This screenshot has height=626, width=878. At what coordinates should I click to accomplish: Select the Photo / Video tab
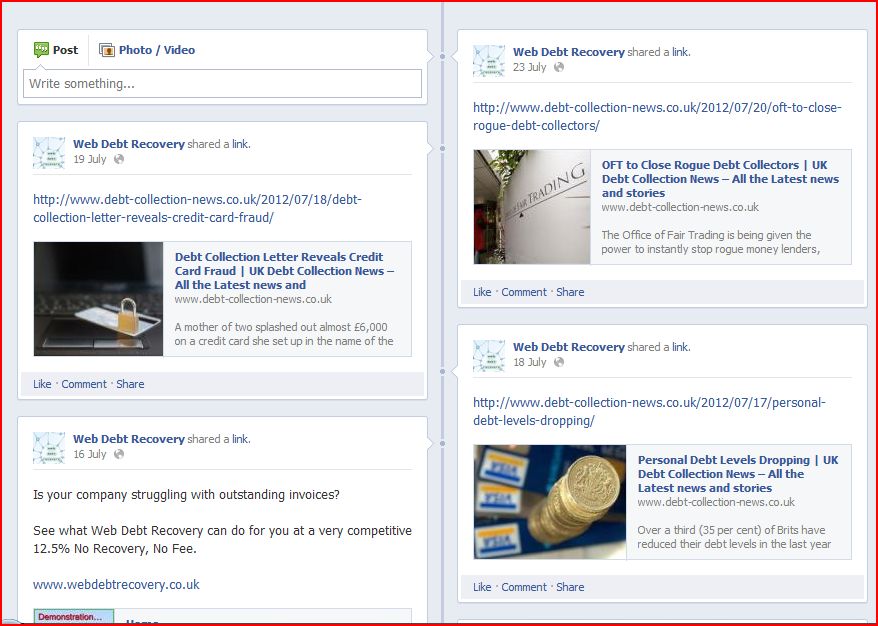tap(147, 50)
